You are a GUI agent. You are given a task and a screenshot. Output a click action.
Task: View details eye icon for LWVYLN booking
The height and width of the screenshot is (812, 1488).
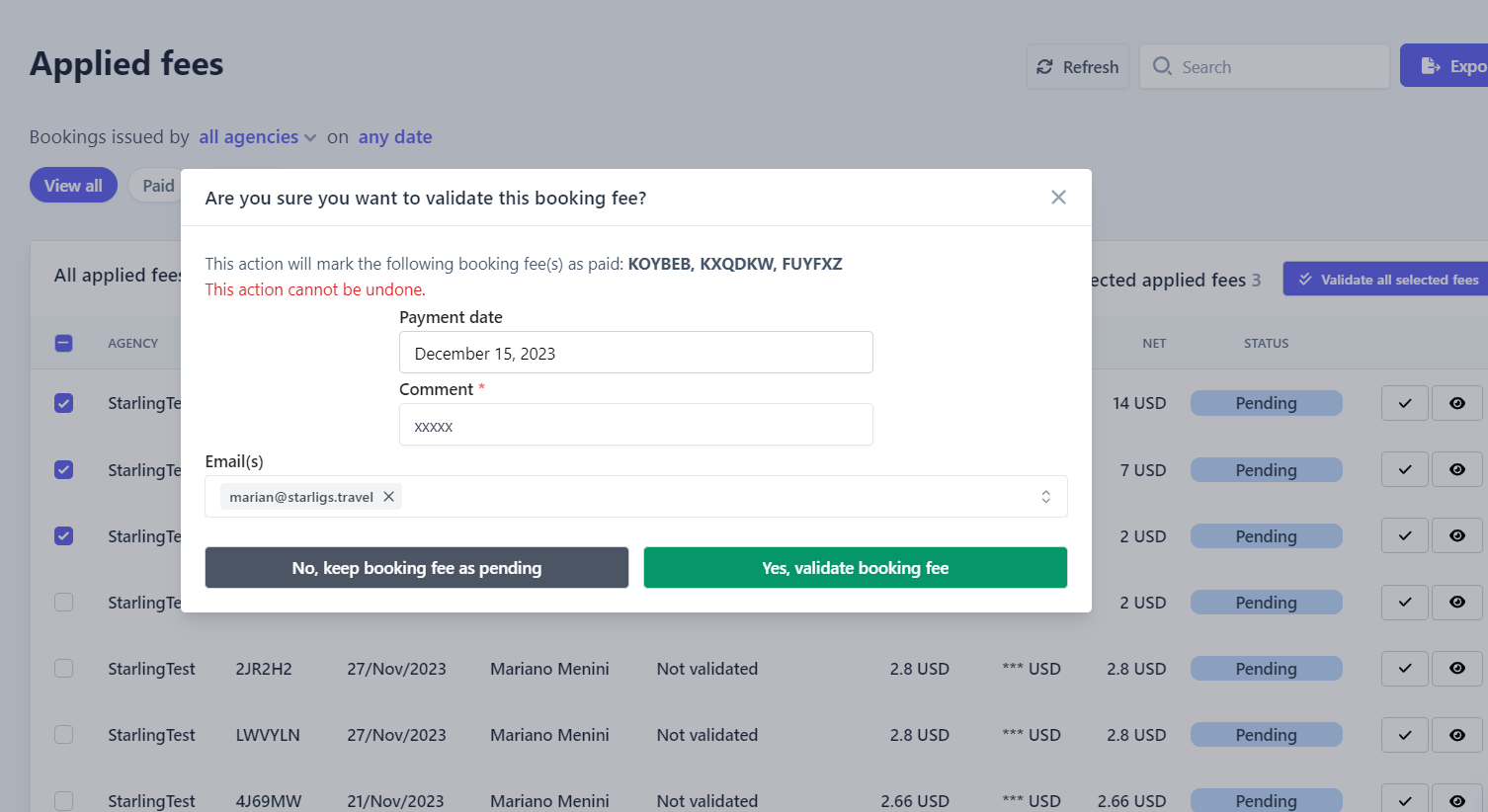(1457, 735)
